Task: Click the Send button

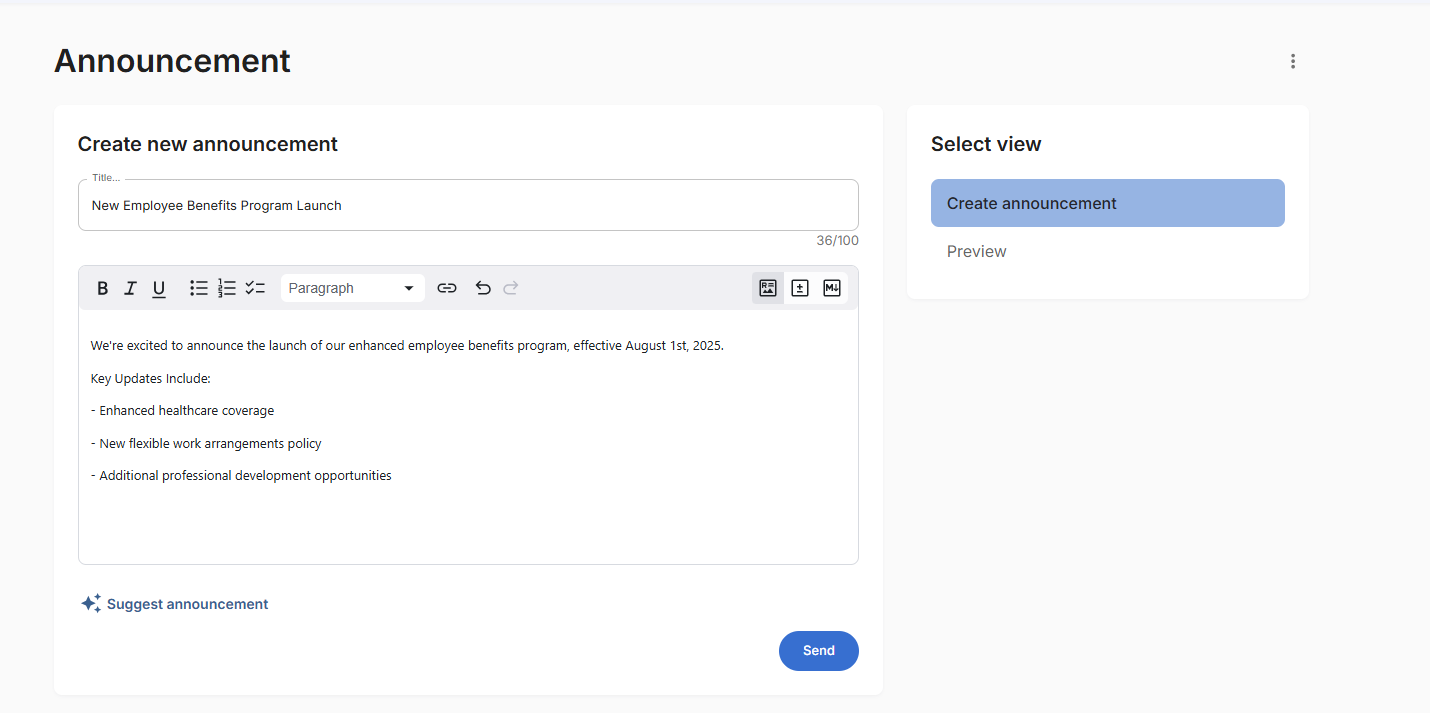Action: pyautogui.click(x=818, y=651)
